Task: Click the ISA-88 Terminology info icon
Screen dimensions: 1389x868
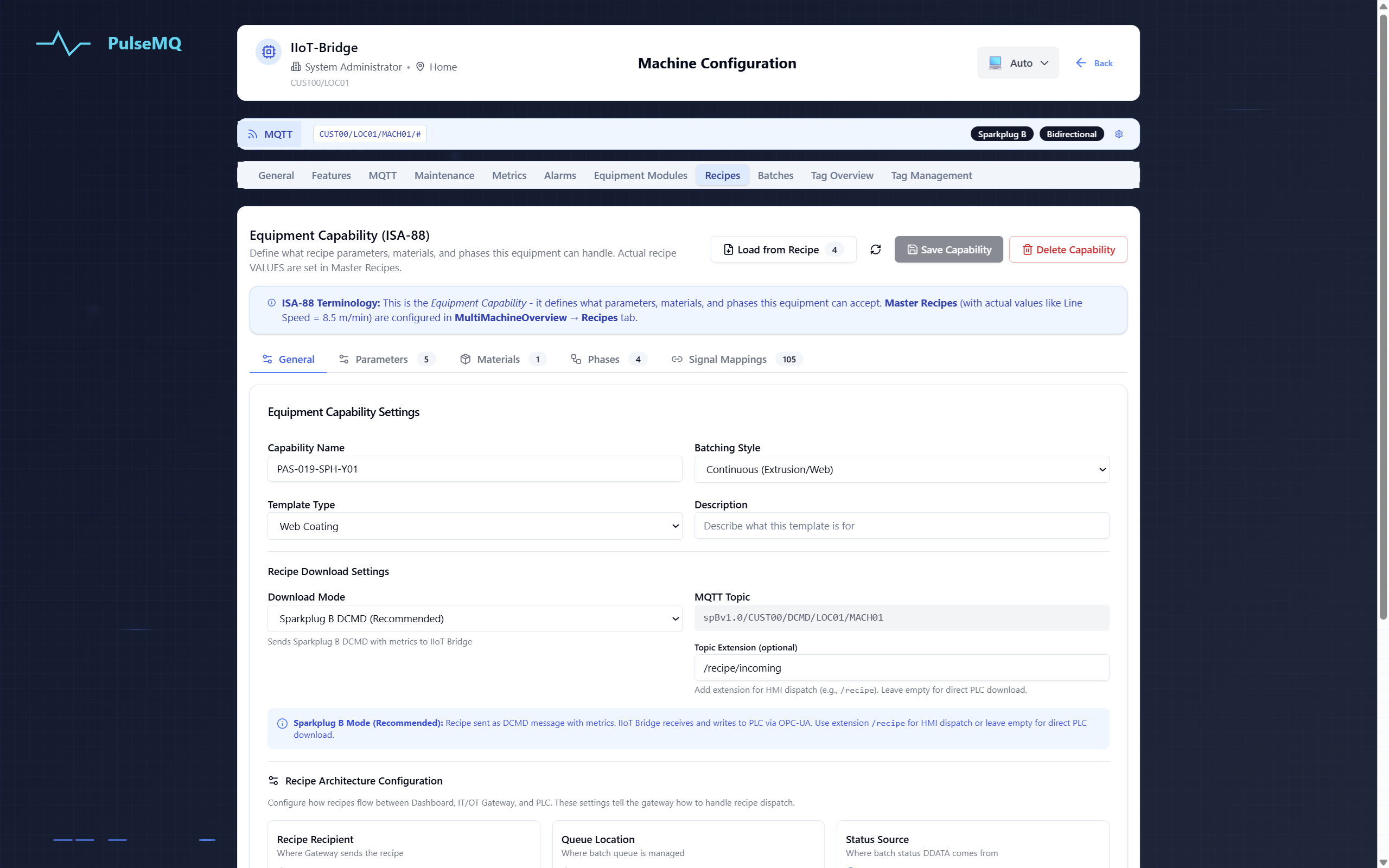Action: point(271,303)
